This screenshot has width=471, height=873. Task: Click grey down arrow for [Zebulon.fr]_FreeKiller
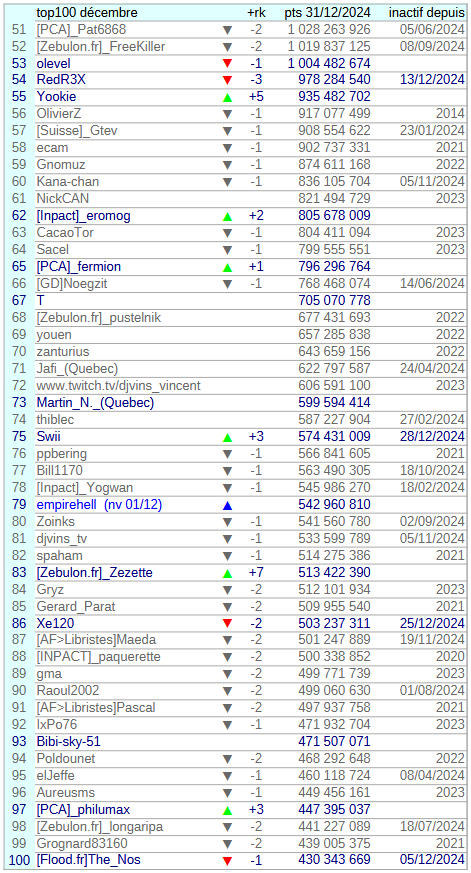(x=227, y=47)
